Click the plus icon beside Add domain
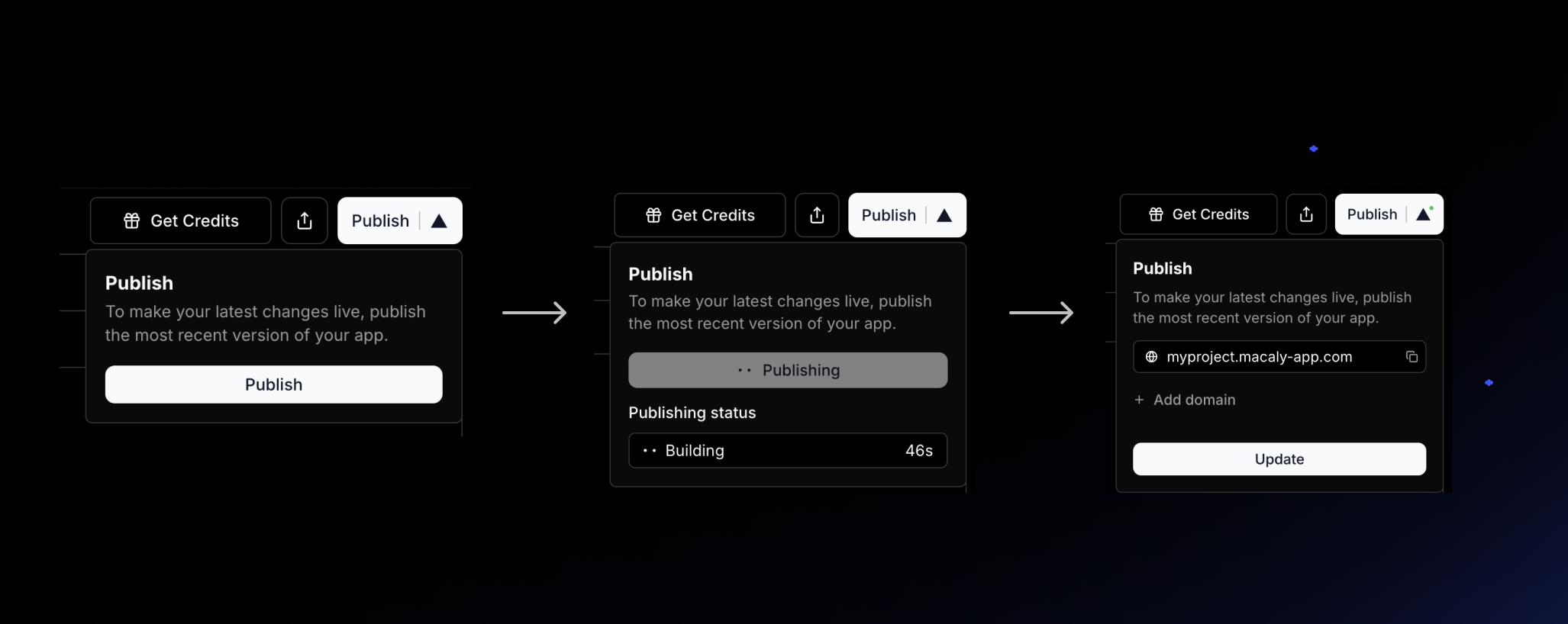The image size is (1568, 624). [1138, 399]
